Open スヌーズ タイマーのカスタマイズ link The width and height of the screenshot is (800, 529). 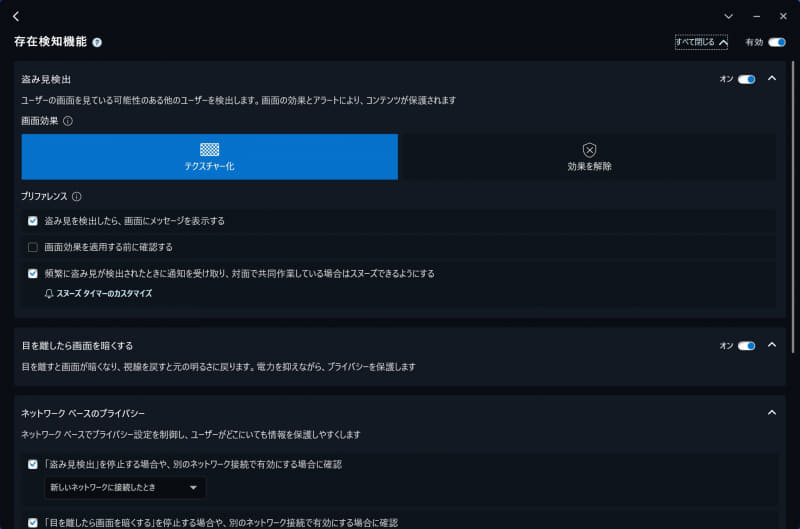tap(104, 293)
